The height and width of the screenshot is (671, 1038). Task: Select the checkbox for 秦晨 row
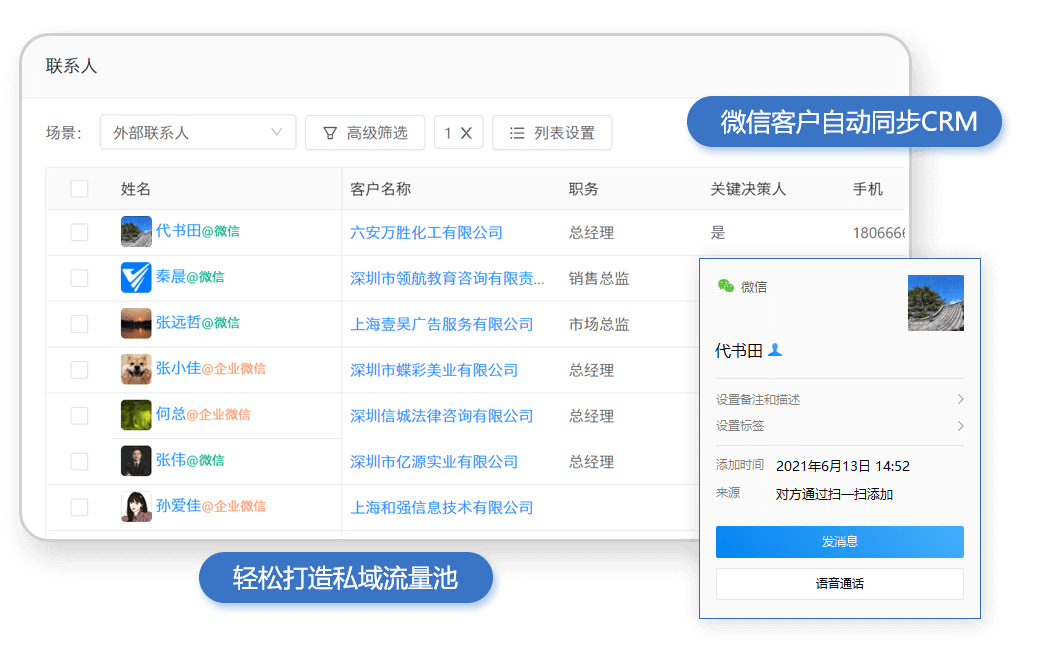(x=79, y=278)
